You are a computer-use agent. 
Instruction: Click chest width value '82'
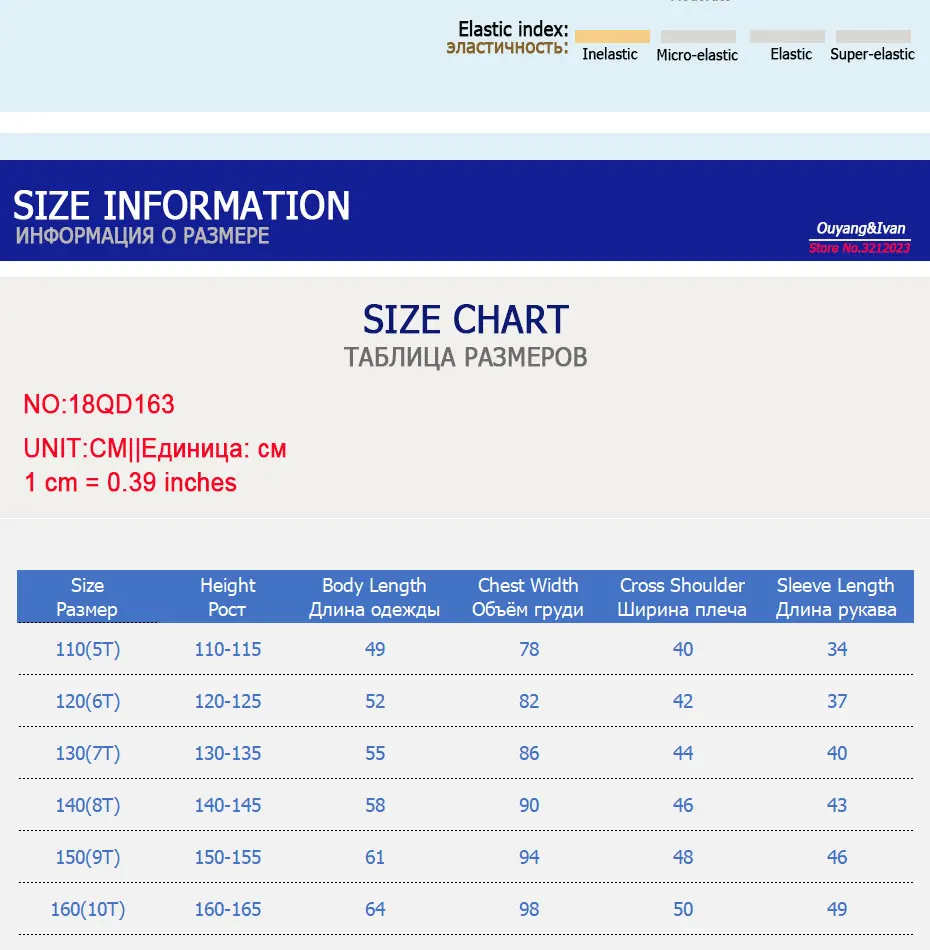tap(529, 701)
